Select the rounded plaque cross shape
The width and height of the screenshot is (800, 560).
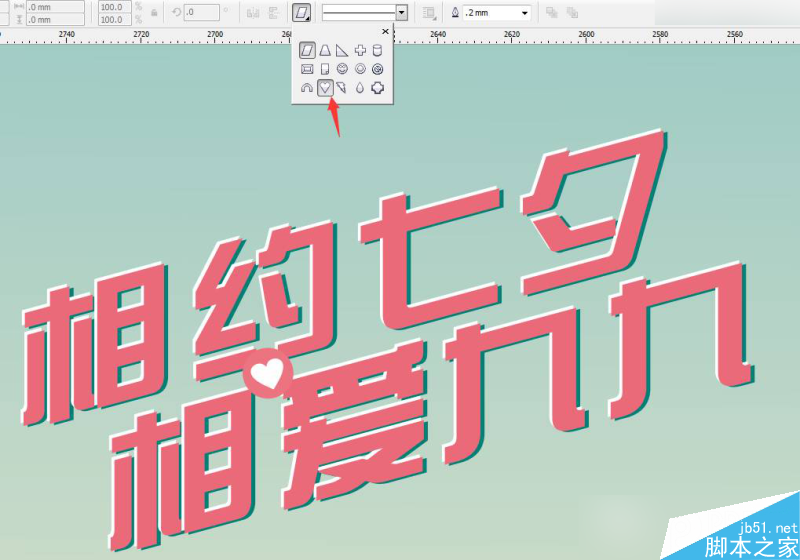pos(378,88)
